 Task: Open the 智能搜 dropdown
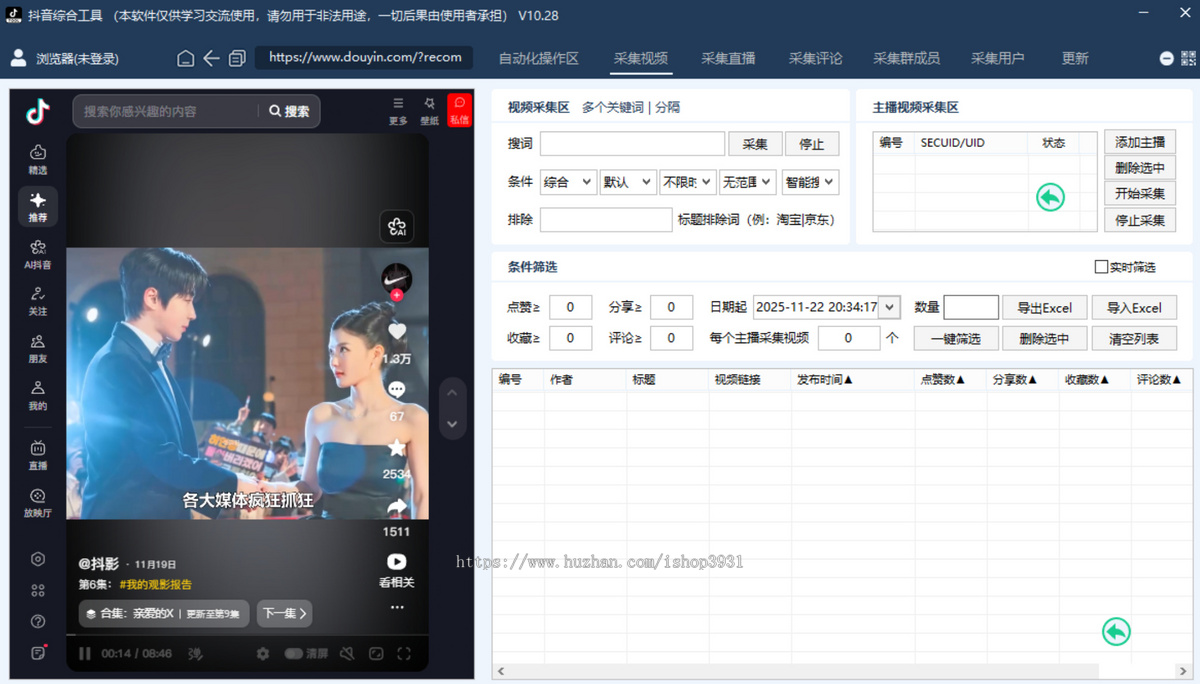810,182
